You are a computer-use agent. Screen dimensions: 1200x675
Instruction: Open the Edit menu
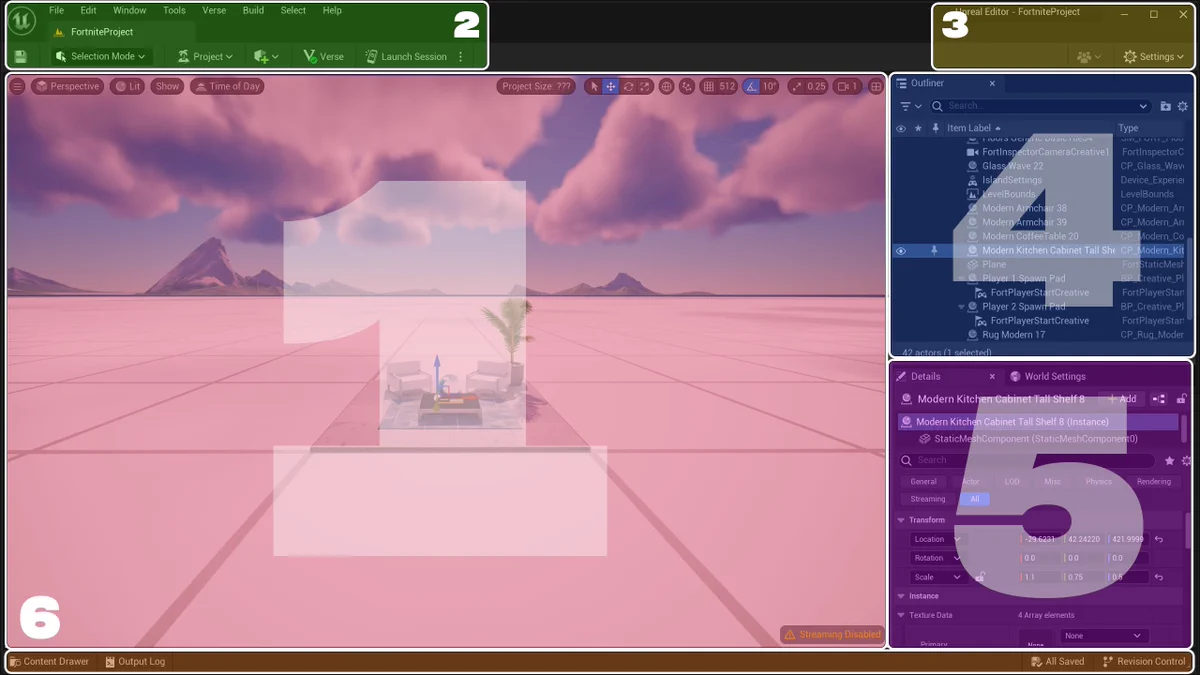pyautogui.click(x=89, y=10)
